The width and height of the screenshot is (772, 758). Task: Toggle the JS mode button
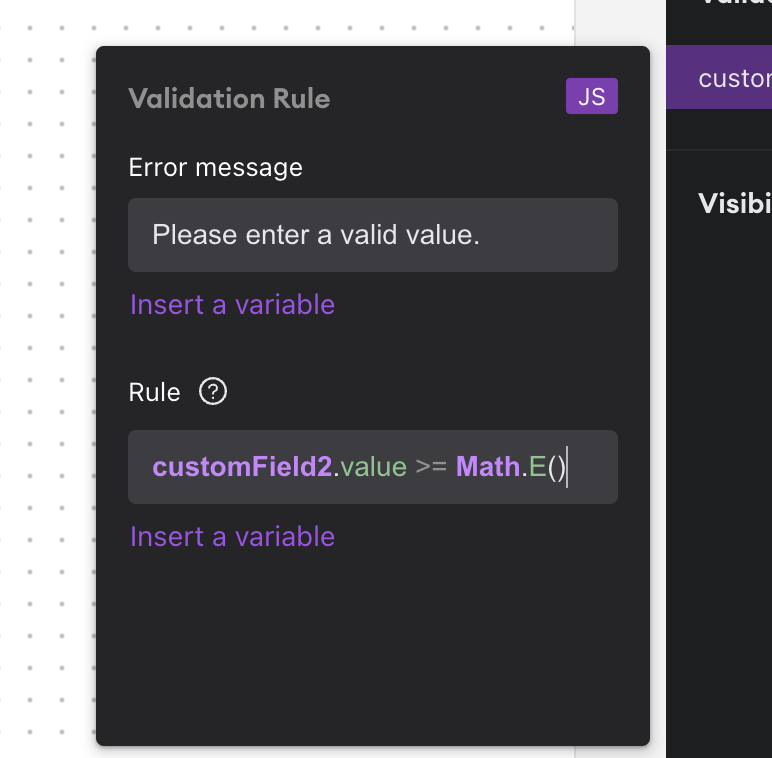[x=591, y=96]
